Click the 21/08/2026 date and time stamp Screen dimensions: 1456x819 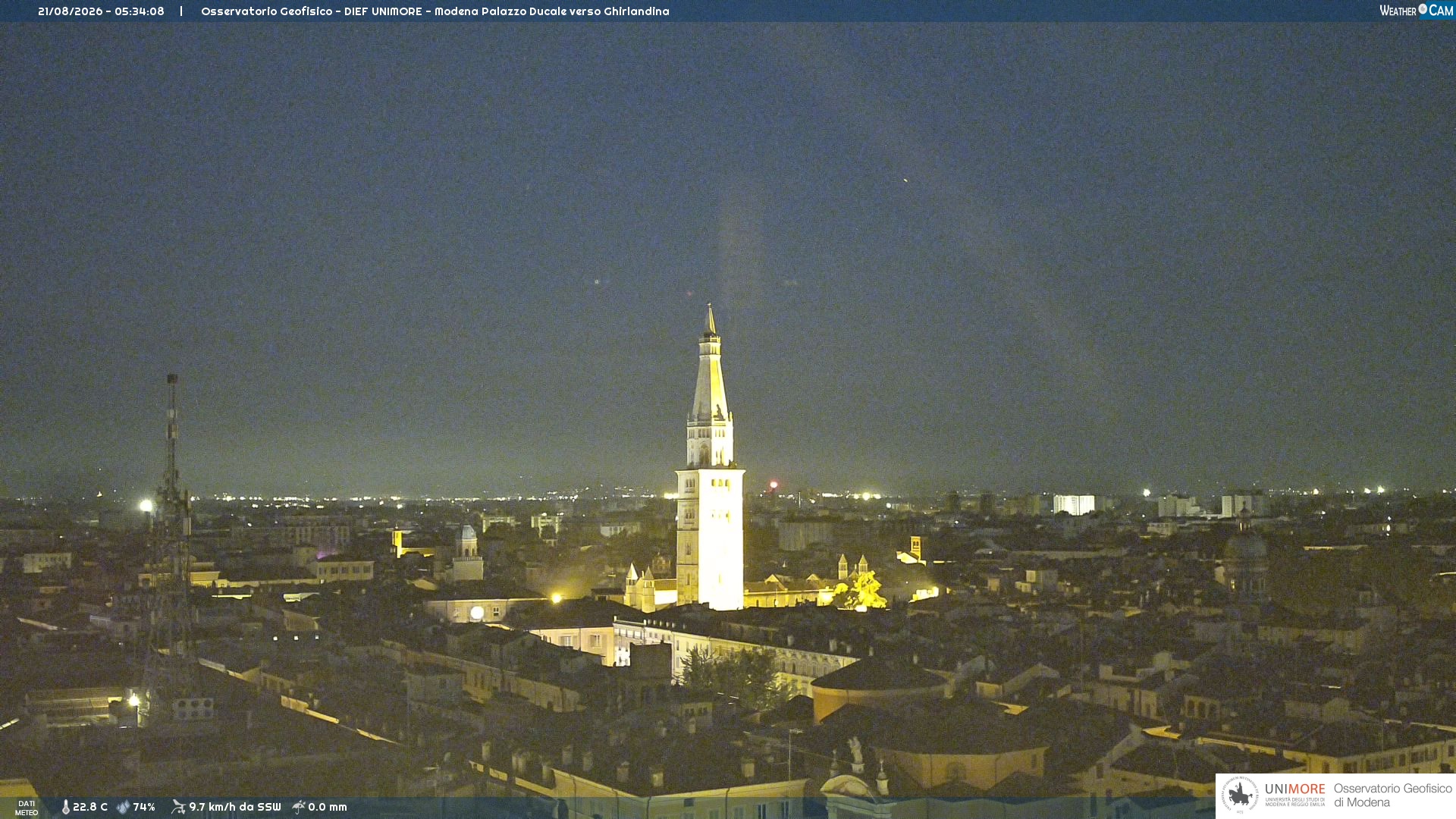101,11
